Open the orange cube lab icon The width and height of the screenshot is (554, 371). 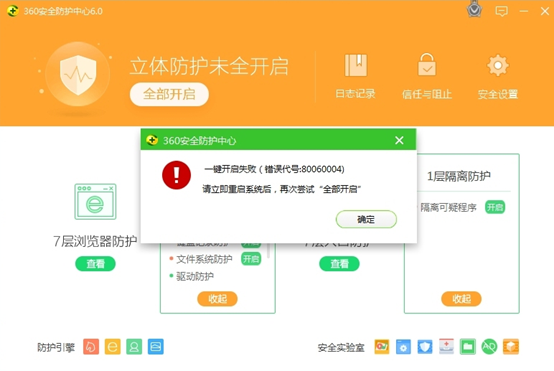(x=511, y=347)
